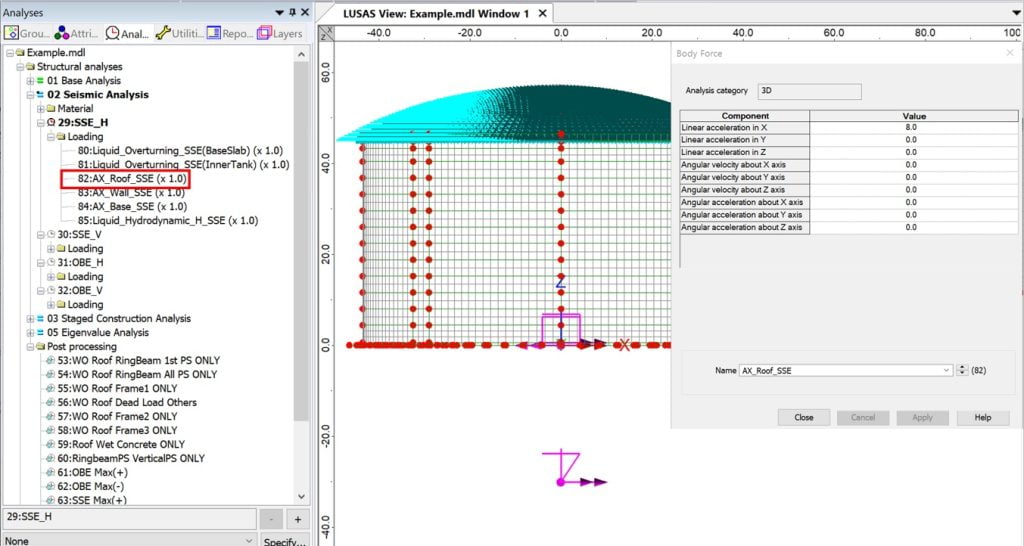Open the Utilities wrench tab
The width and height of the screenshot is (1024, 546).
pos(179,33)
